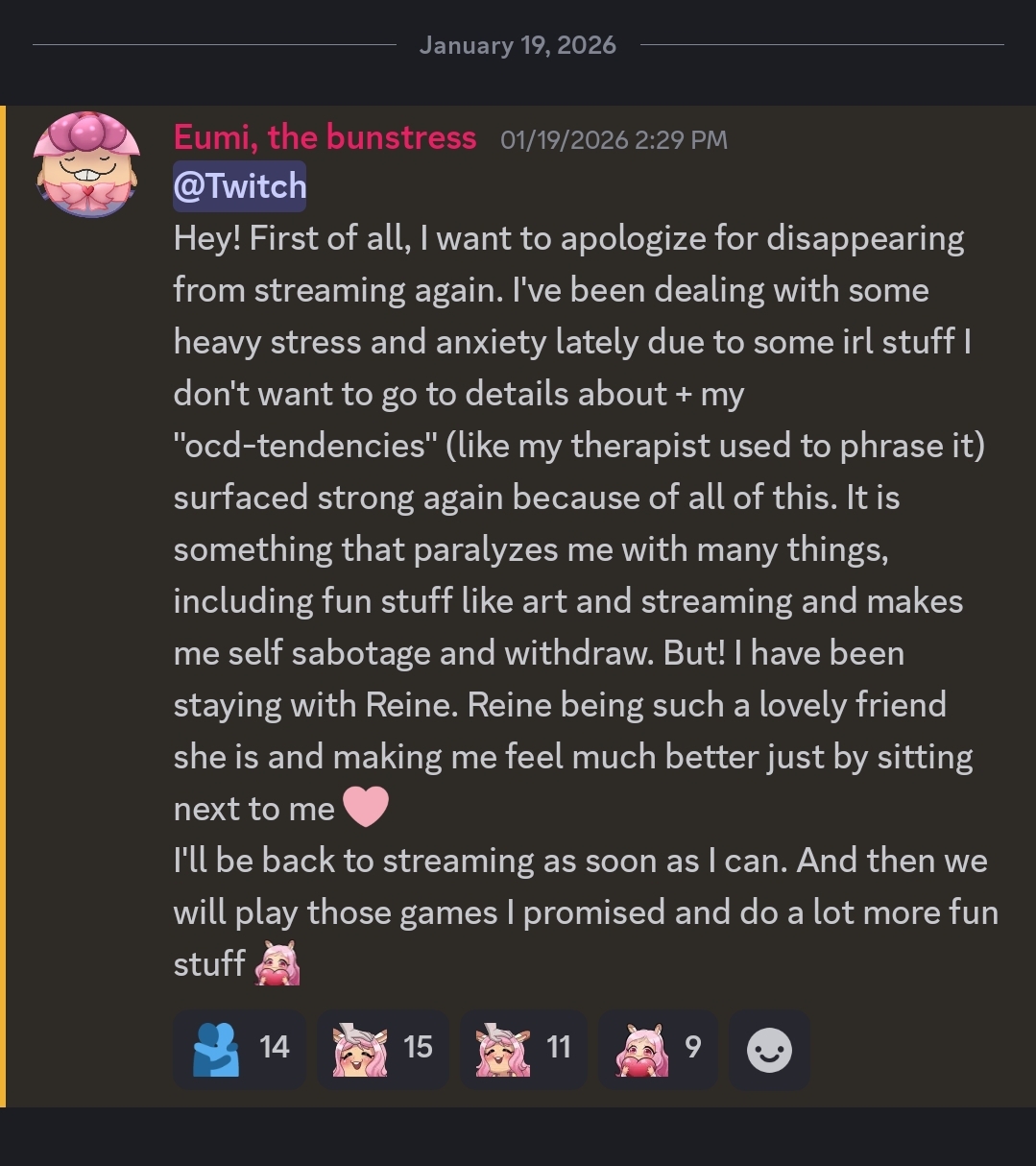Click the username Eumi, the bunstress
Screen dimensions: 1036x1166
(x=325, y=137)
